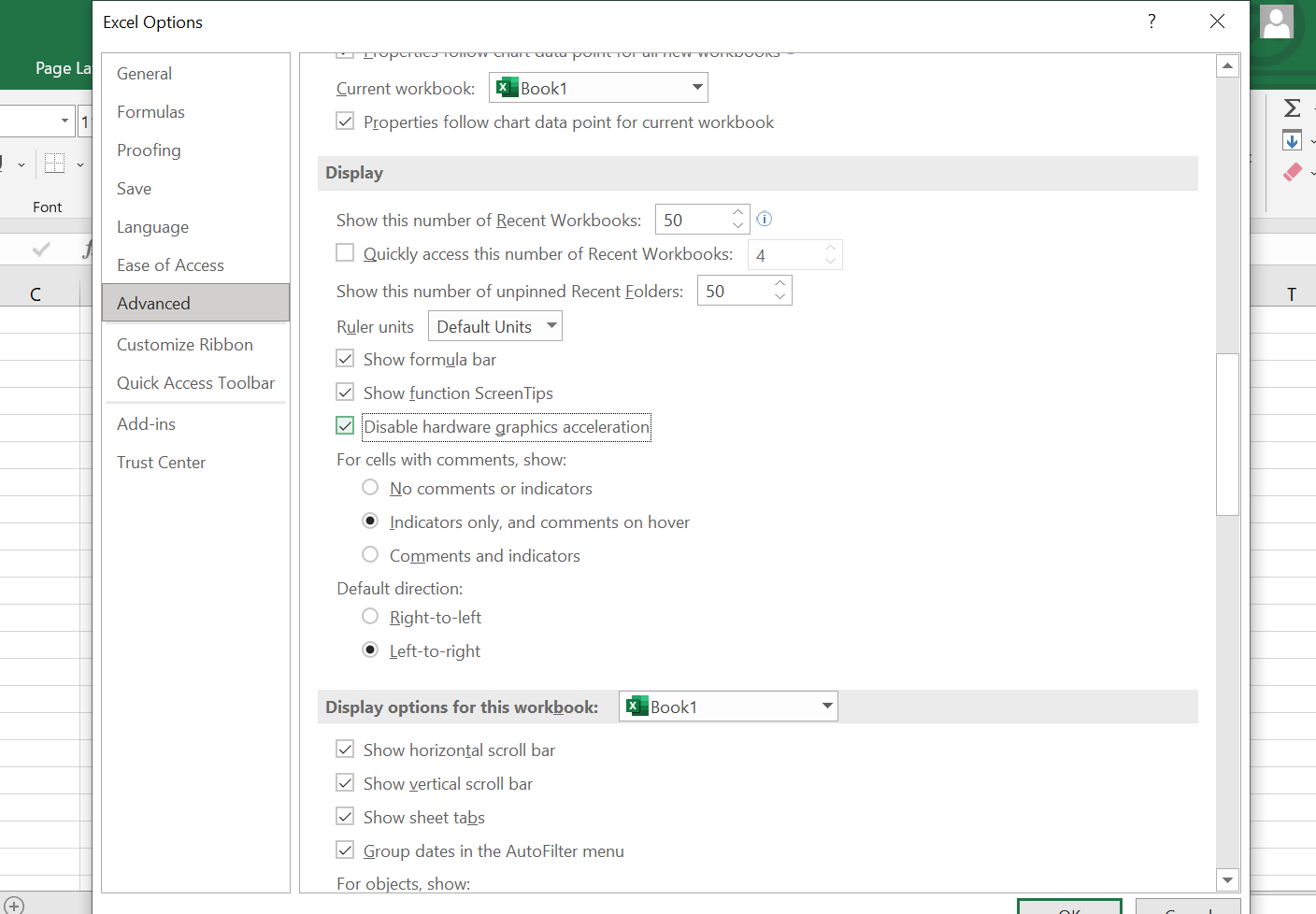Open the font size dropdown arrow in ribbon
The image size is (1316, 914).
64,121
